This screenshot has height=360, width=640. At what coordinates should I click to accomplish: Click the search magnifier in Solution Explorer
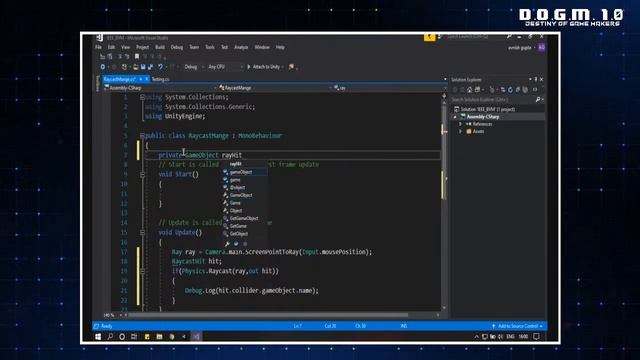(x=538, y=100)
